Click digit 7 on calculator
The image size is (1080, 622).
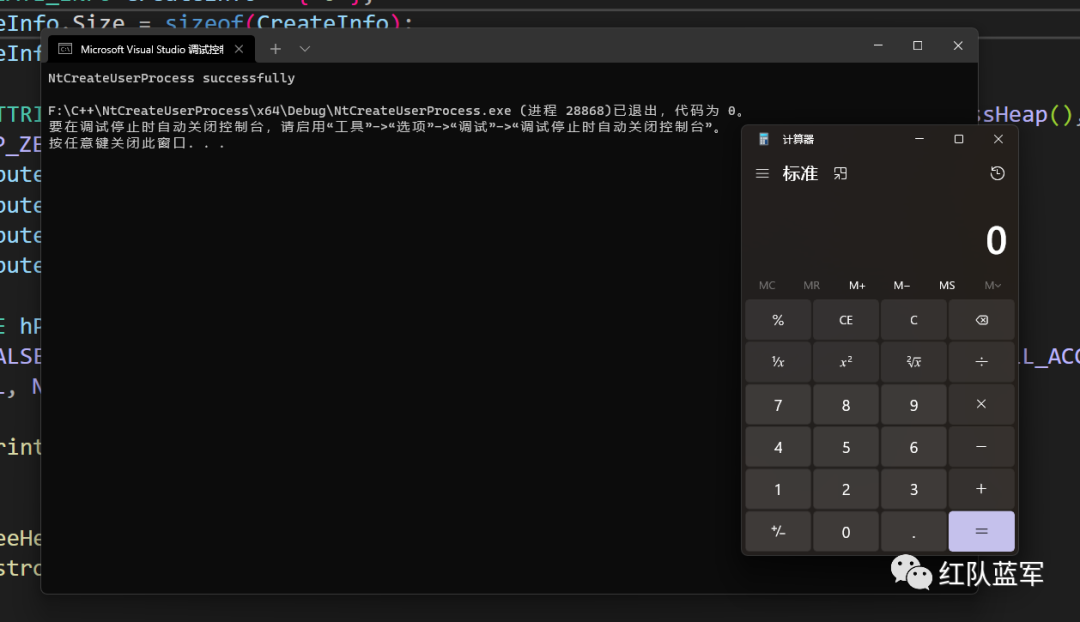[778, 404]
